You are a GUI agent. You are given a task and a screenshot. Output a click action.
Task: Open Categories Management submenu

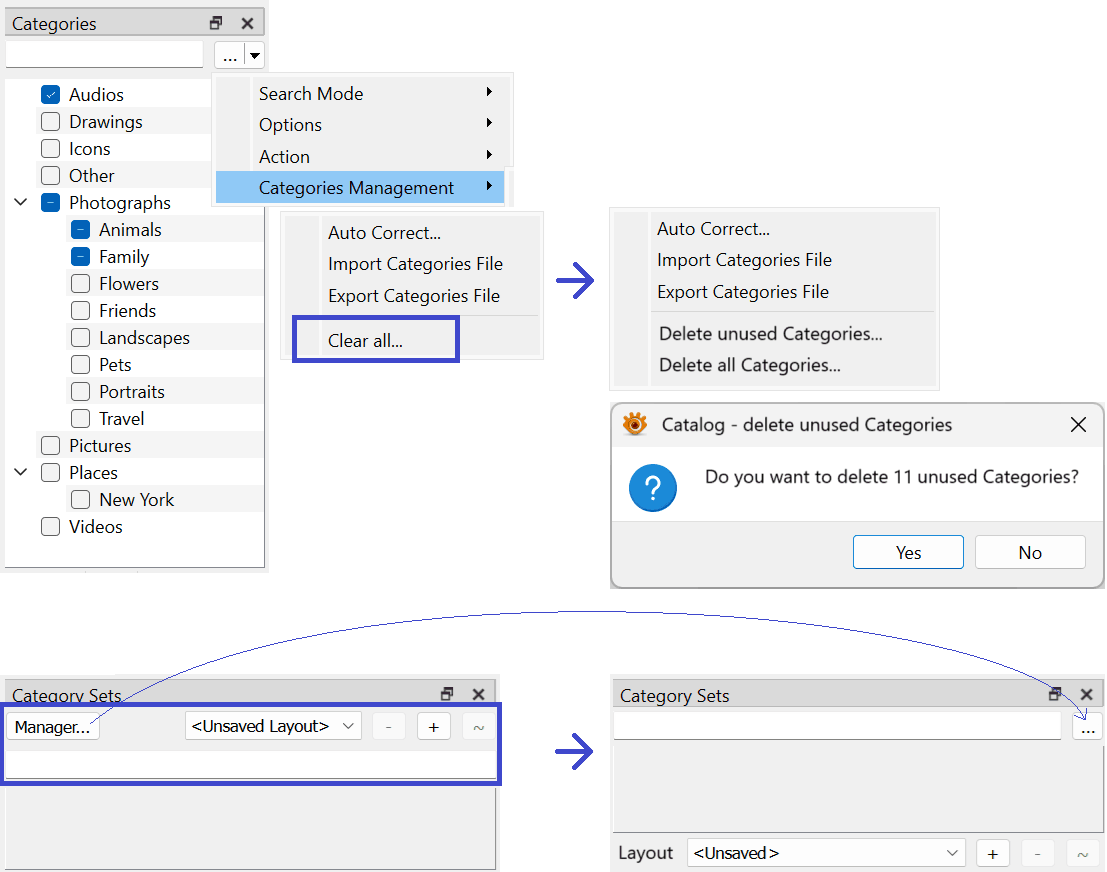[360, 187]
